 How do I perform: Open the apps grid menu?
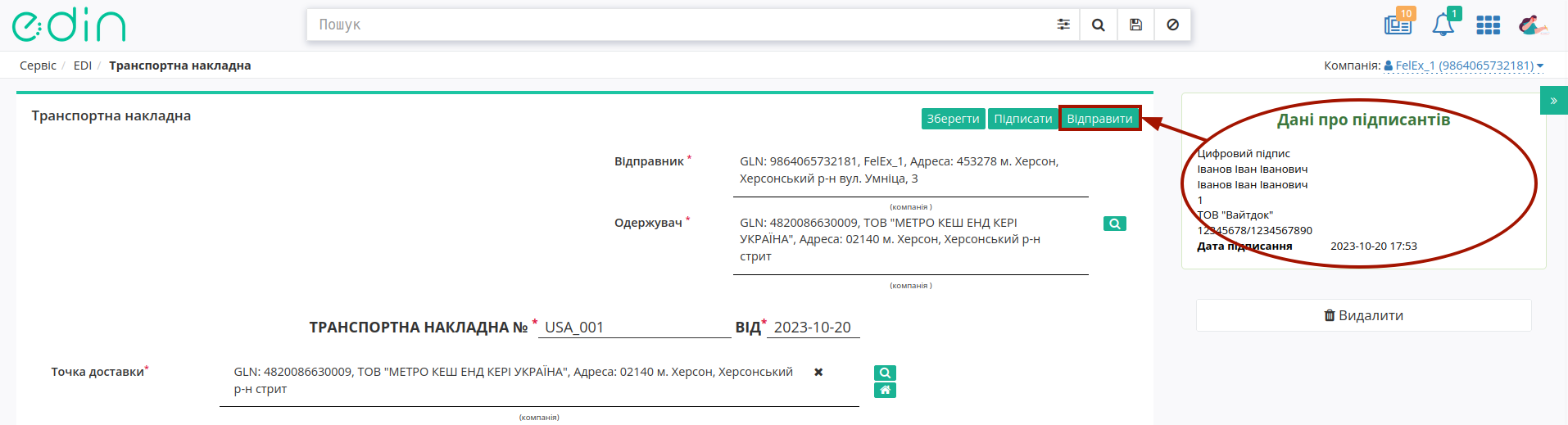[1488, 25]
